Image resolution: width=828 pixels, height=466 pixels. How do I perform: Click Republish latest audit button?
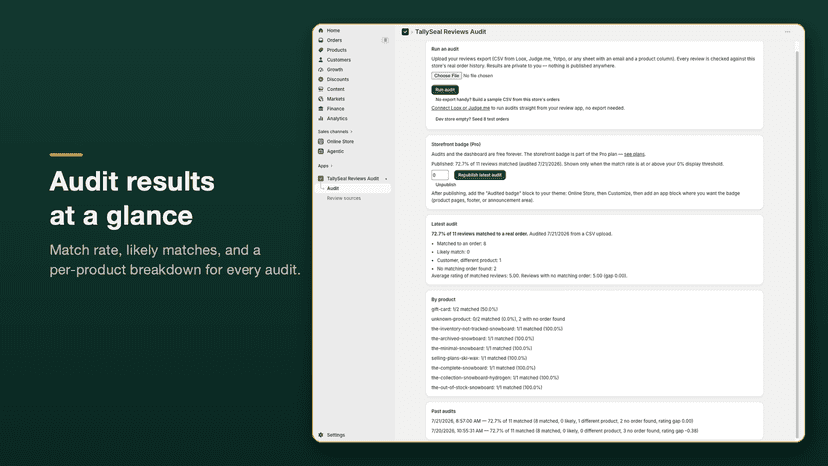point(479,175)
